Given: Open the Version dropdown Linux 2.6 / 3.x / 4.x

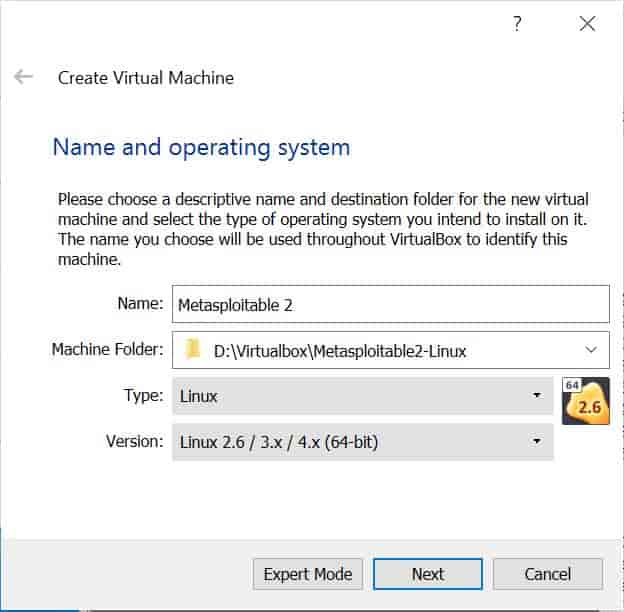Looking at the screenshot, I should click(363, 442).
